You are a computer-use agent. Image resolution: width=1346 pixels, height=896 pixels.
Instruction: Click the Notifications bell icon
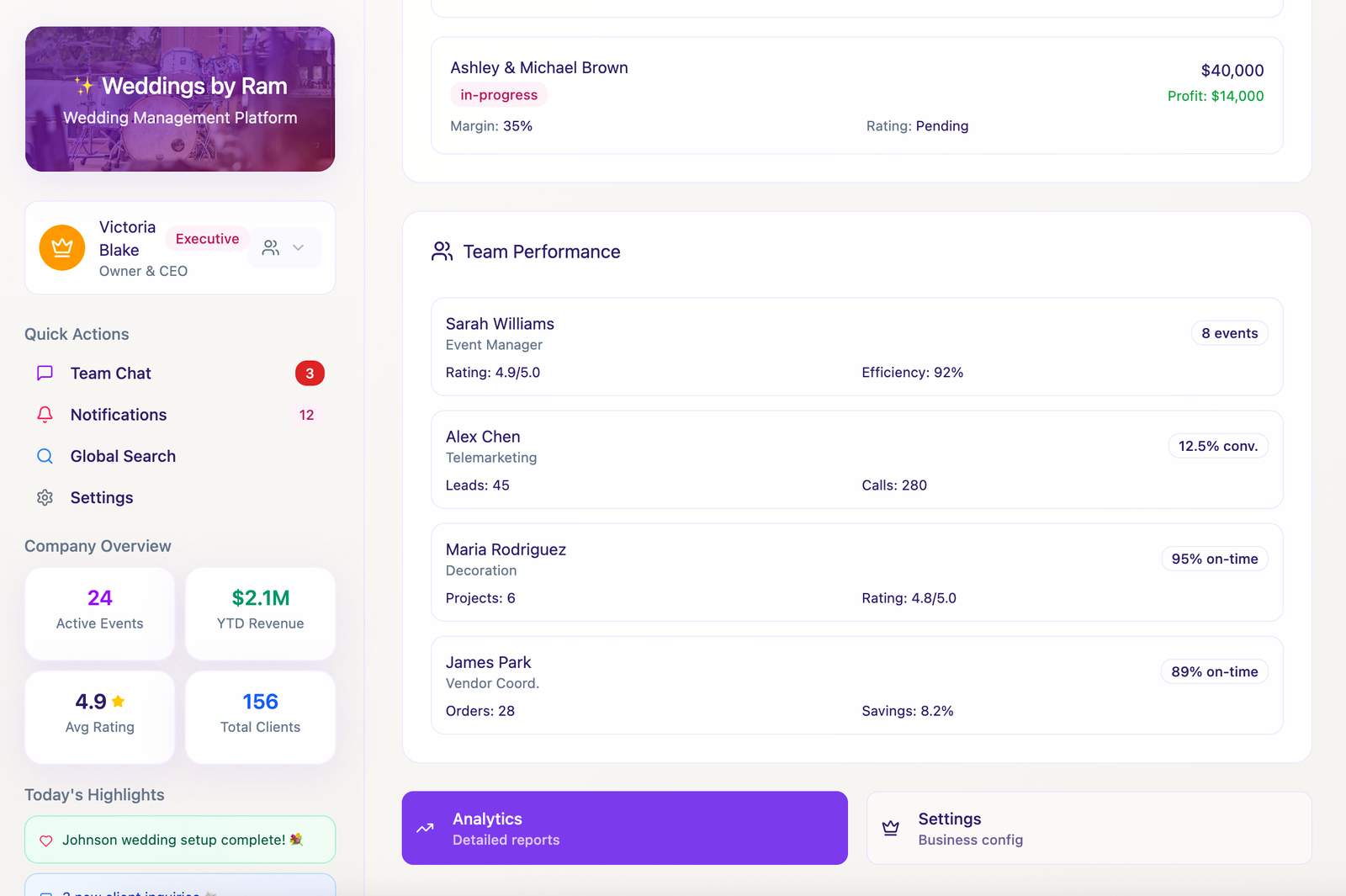(45, 415)
